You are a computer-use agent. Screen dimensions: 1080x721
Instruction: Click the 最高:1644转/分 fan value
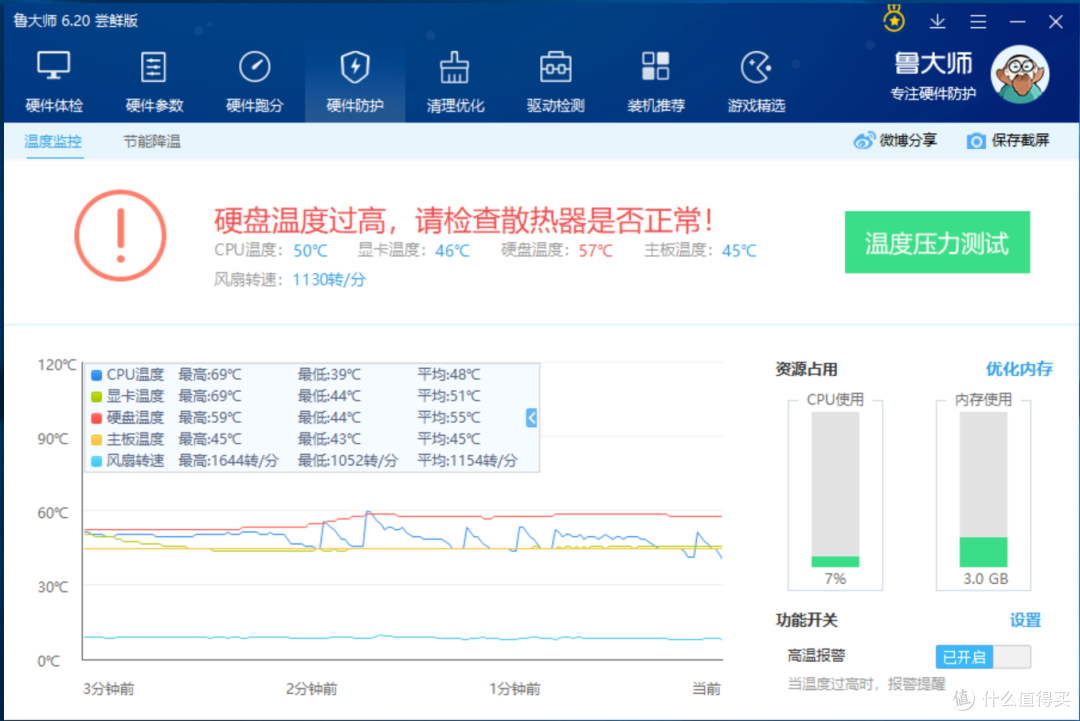(x=229, y=461)
